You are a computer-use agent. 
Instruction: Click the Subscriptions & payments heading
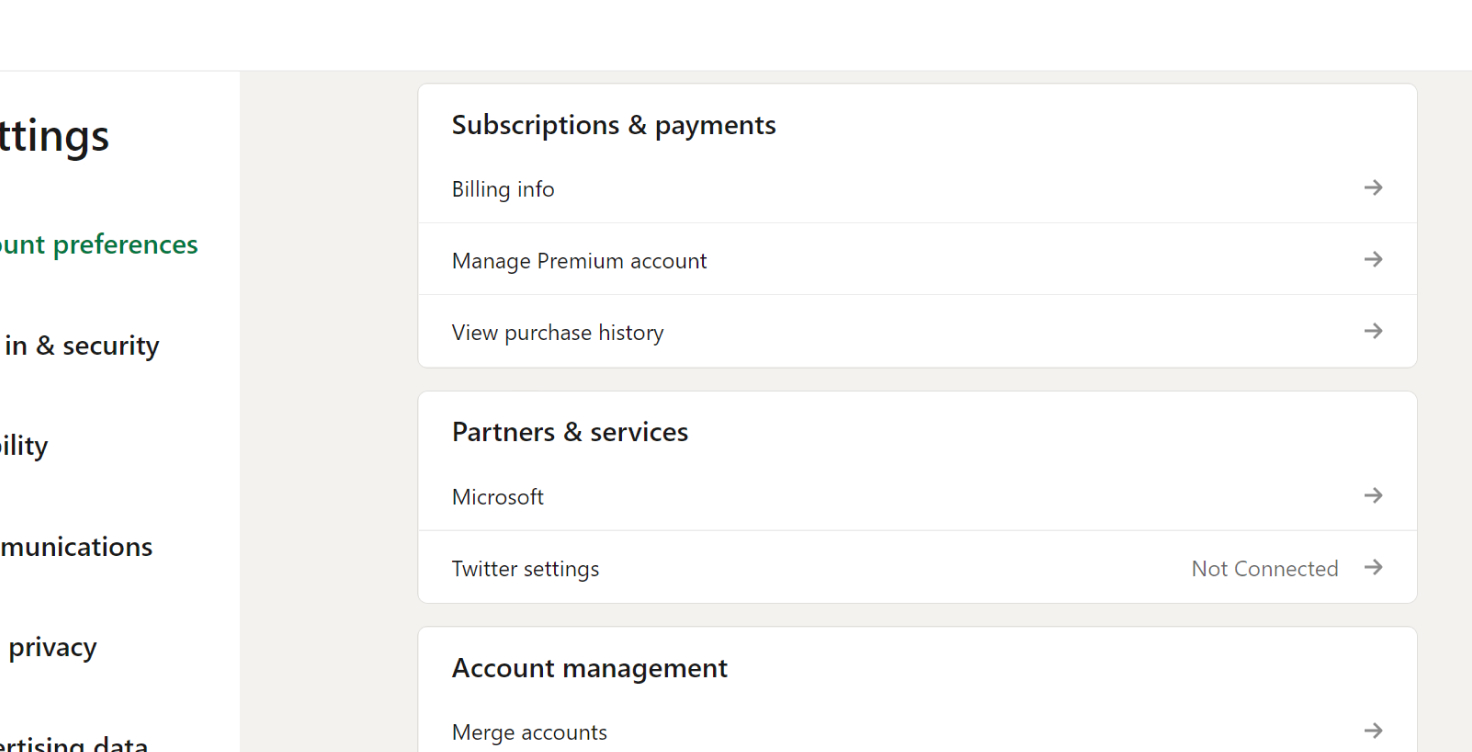[x=613, y=125]
